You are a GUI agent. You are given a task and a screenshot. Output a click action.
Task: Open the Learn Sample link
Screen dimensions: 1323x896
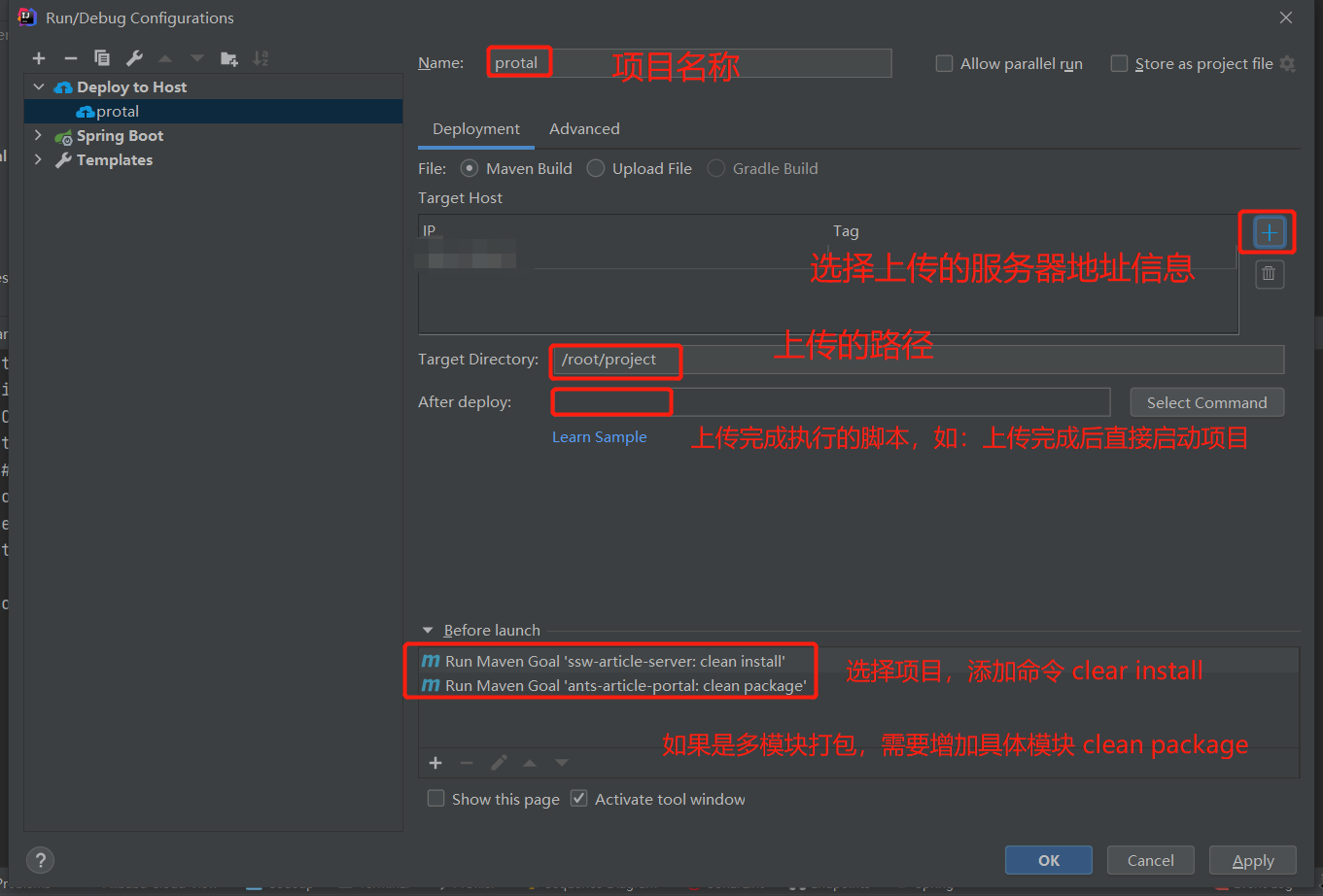(x=600, y=437)
